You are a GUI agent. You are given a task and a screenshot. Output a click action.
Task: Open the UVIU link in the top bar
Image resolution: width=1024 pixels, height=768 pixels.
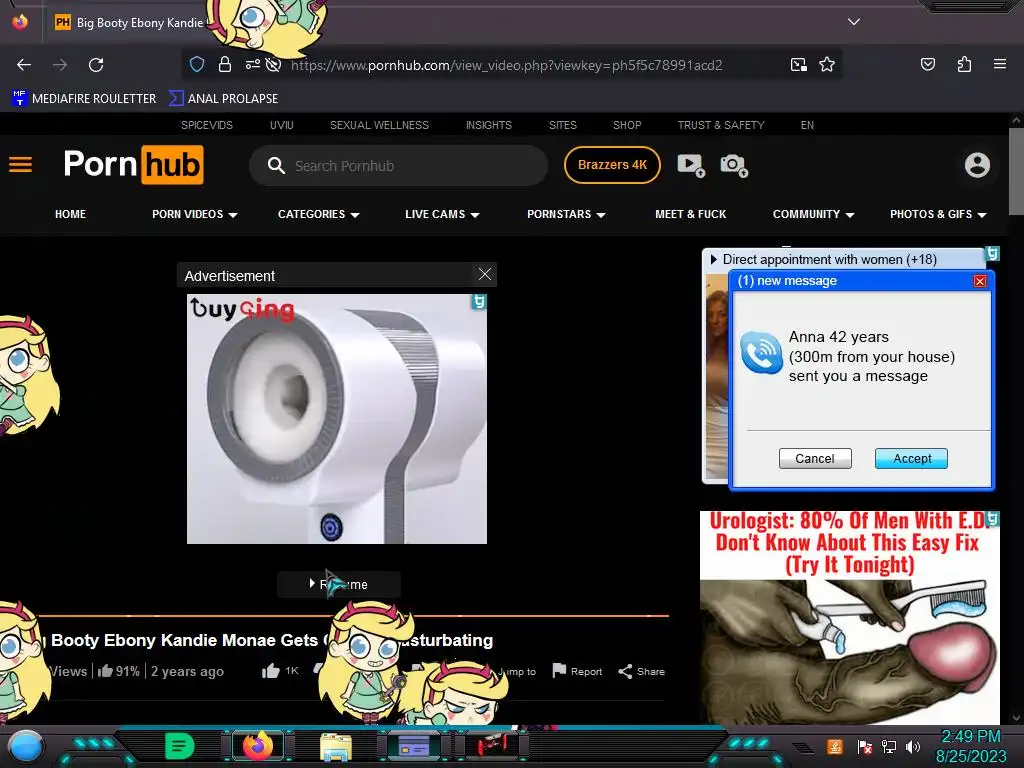(281, 125)
